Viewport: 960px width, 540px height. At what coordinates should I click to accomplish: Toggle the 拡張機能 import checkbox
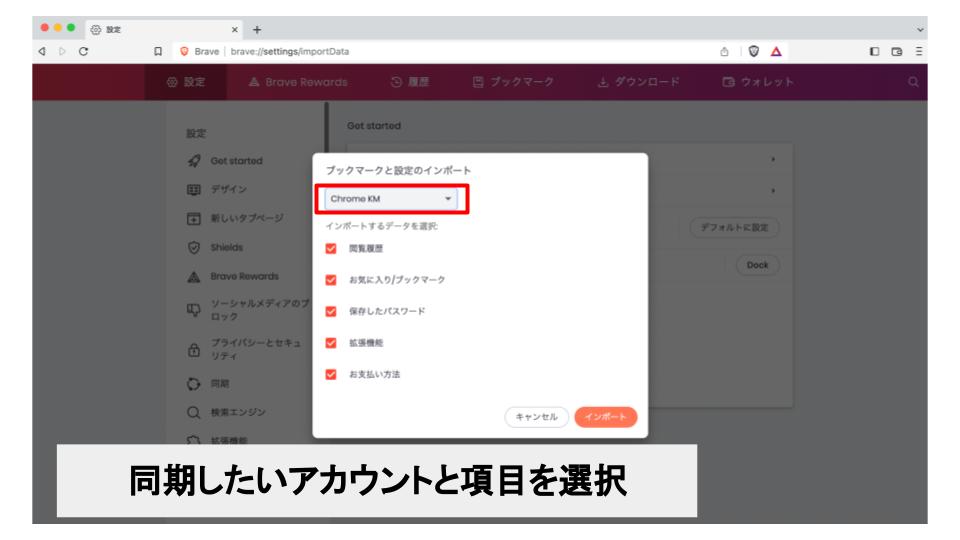point(331,343)
